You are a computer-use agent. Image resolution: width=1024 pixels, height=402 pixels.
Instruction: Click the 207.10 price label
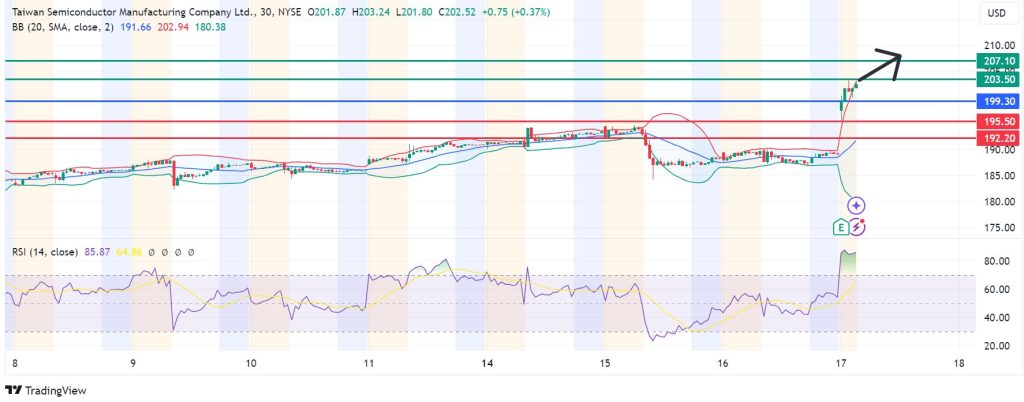[996, 61]
